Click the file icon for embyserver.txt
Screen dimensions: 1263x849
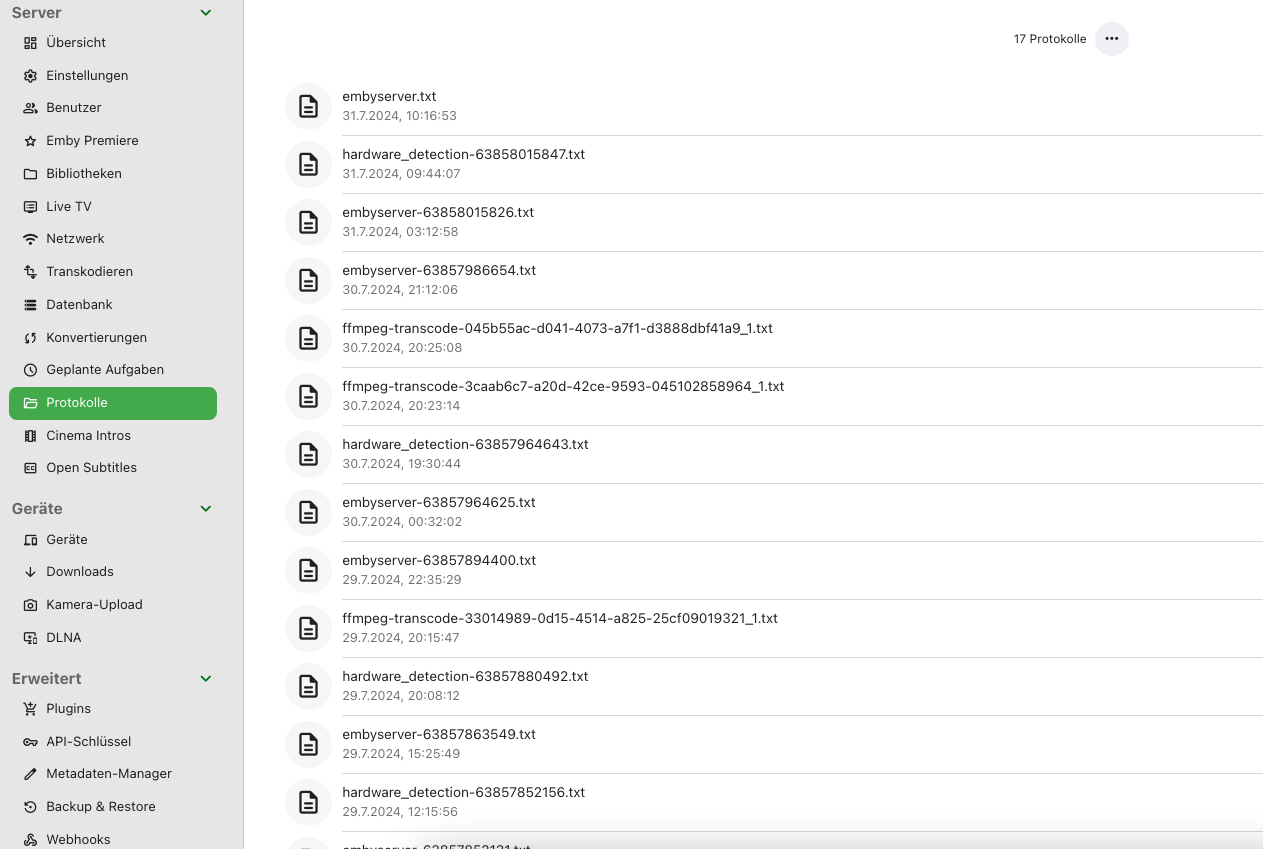click(x=308, y=106)
